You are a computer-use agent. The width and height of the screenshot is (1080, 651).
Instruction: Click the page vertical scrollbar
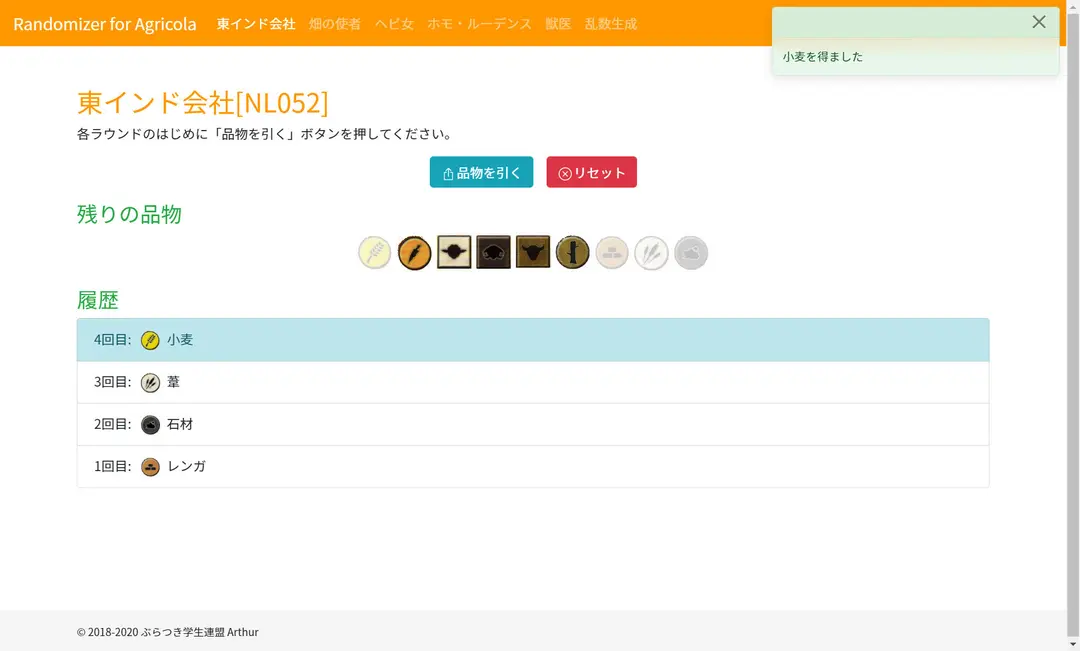pos(1073,325)
